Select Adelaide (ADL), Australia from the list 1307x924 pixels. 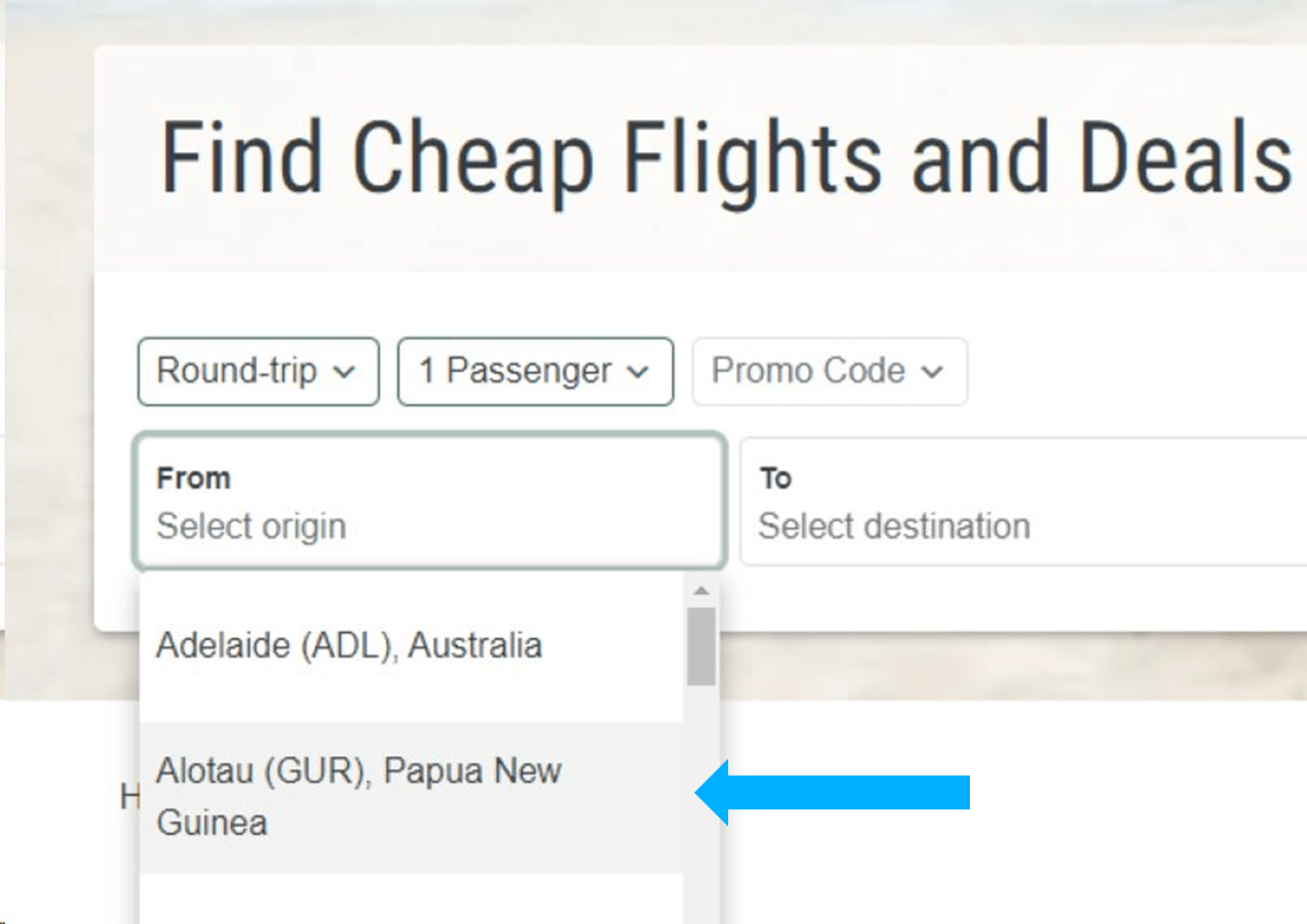click(x=412, y=647)
